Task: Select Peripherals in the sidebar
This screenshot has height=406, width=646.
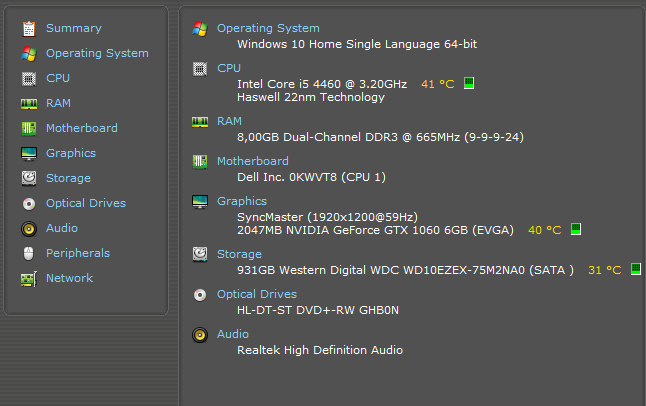Action: point(78,253)
